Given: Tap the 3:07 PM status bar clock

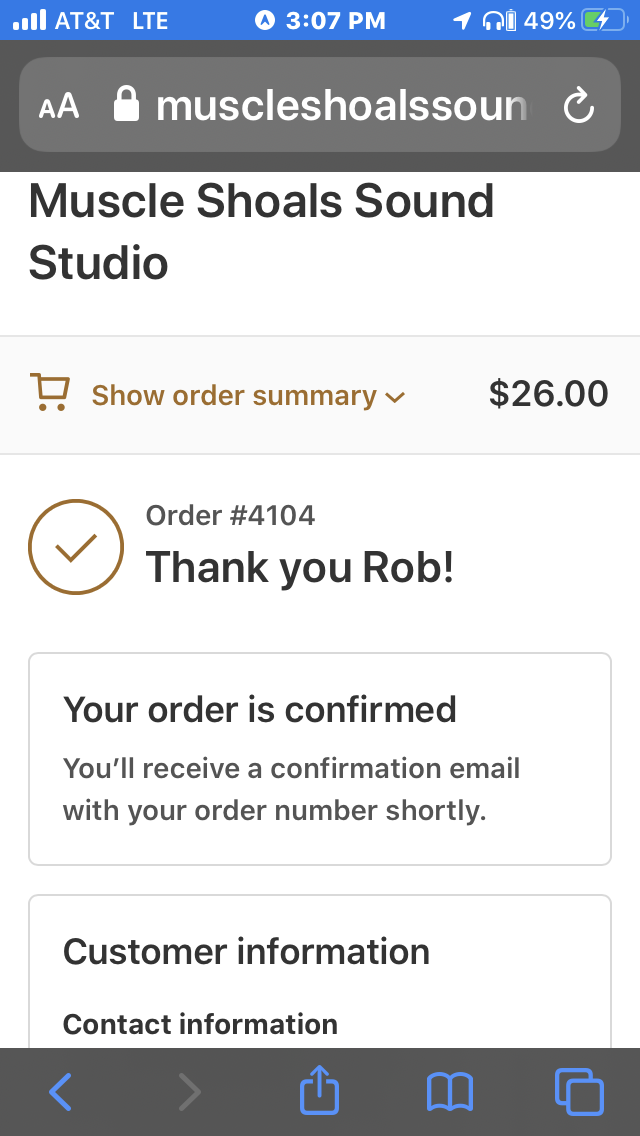Looking at the screenshot, I should click(x=336, y=20).
